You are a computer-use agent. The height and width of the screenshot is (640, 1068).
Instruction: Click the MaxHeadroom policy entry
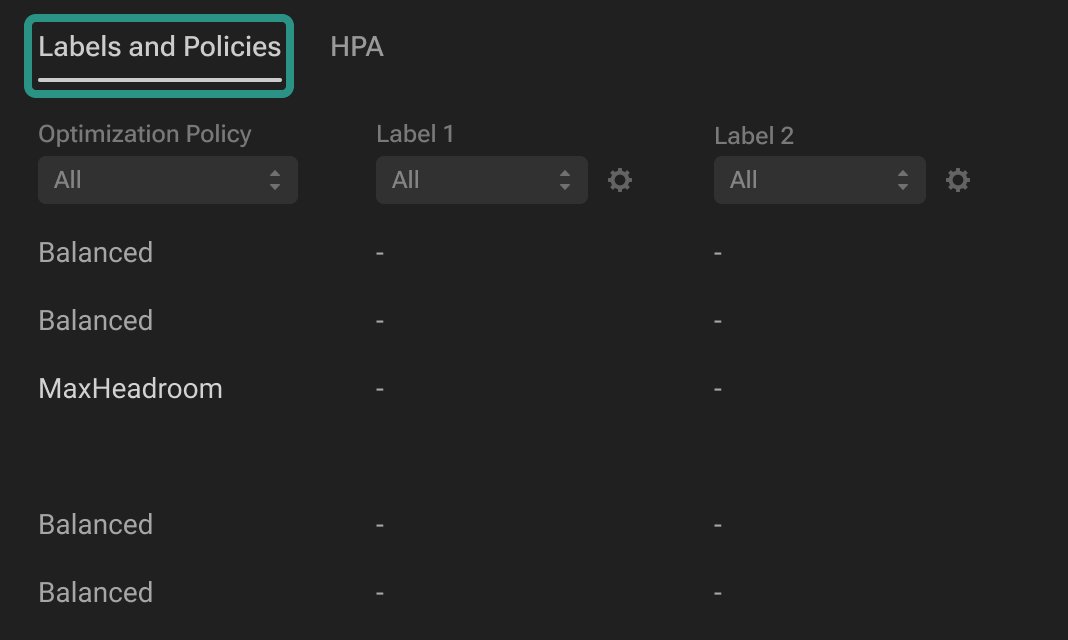coord(130,389)
